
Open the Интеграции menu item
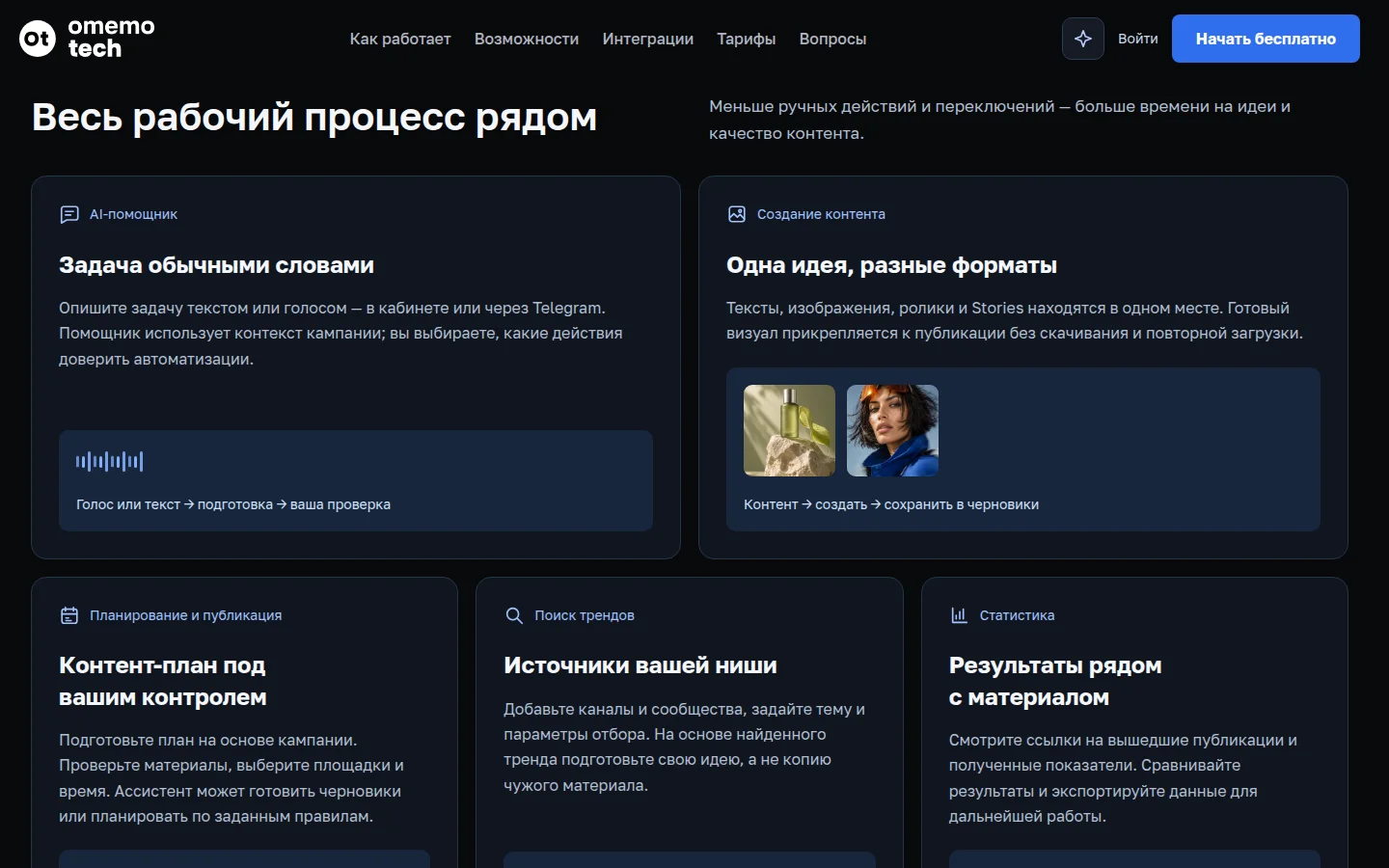[648, 39]
